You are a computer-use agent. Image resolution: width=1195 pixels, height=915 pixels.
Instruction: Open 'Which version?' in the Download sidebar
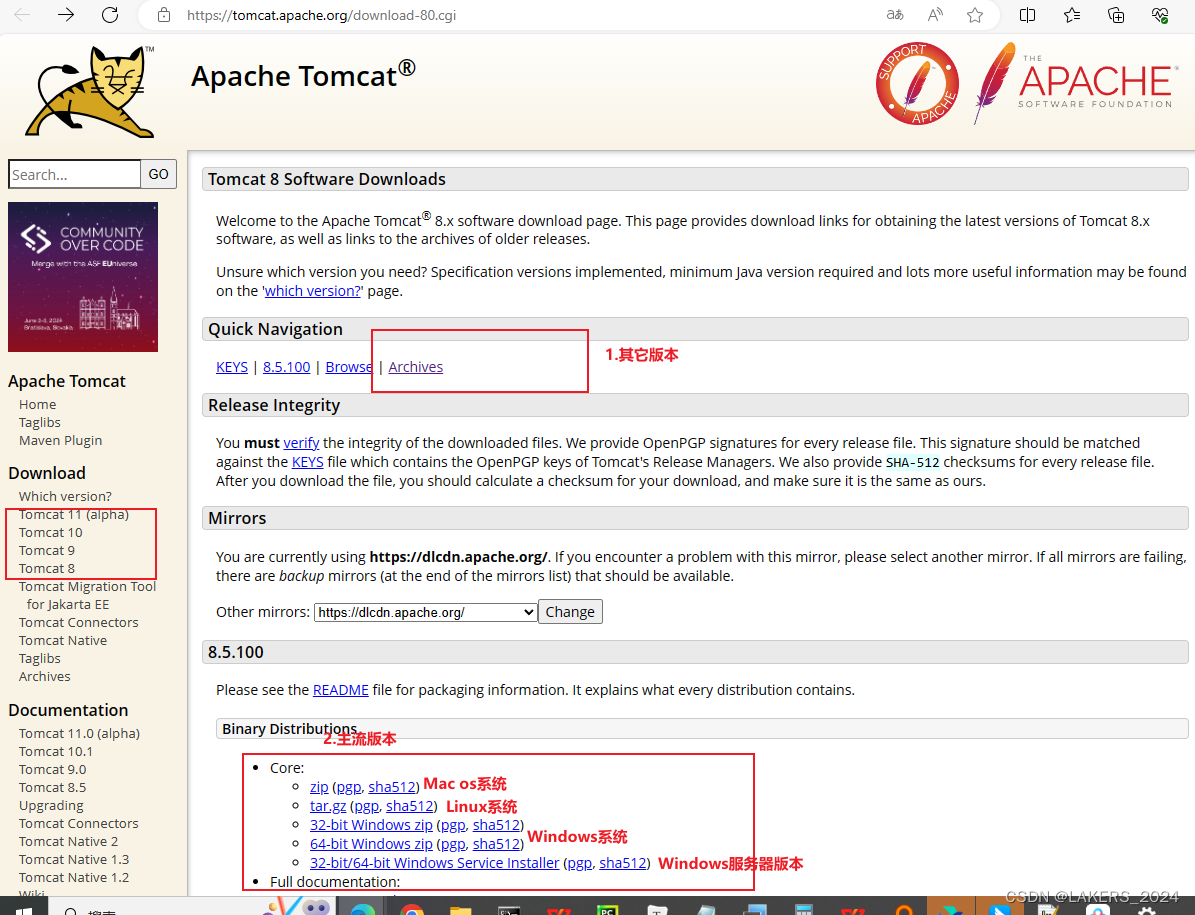click(x=65, y=497)
